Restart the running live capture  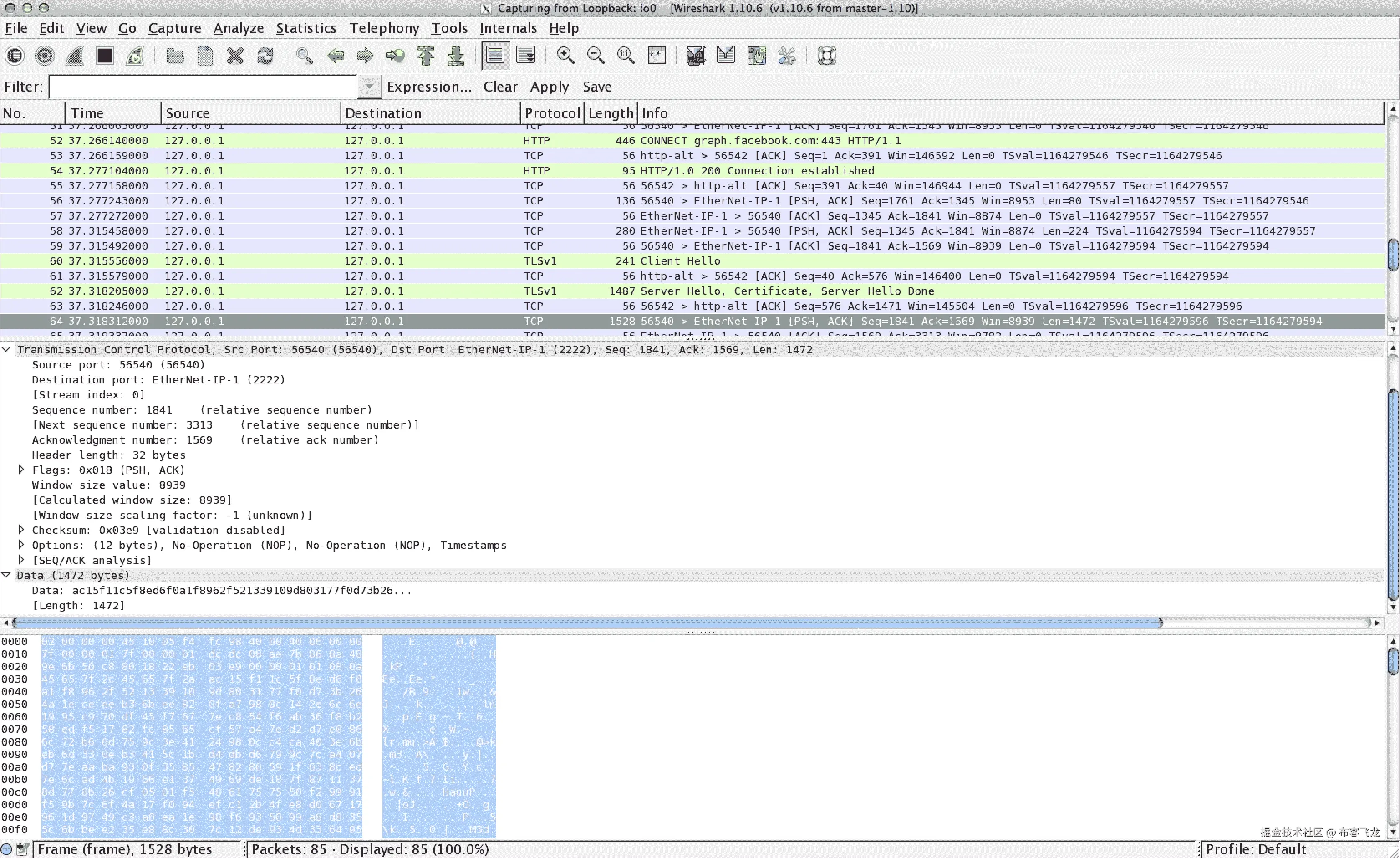[135, 56]
